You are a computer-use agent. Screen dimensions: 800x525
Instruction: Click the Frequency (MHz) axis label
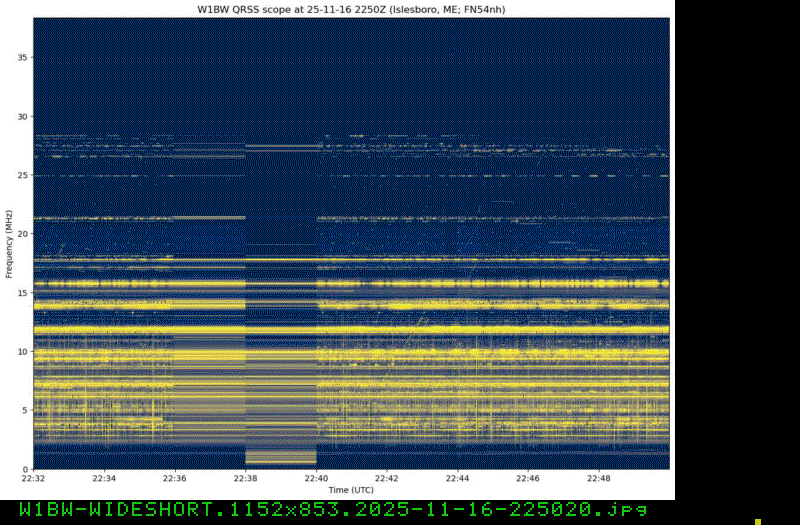click(x=8, y=244)
